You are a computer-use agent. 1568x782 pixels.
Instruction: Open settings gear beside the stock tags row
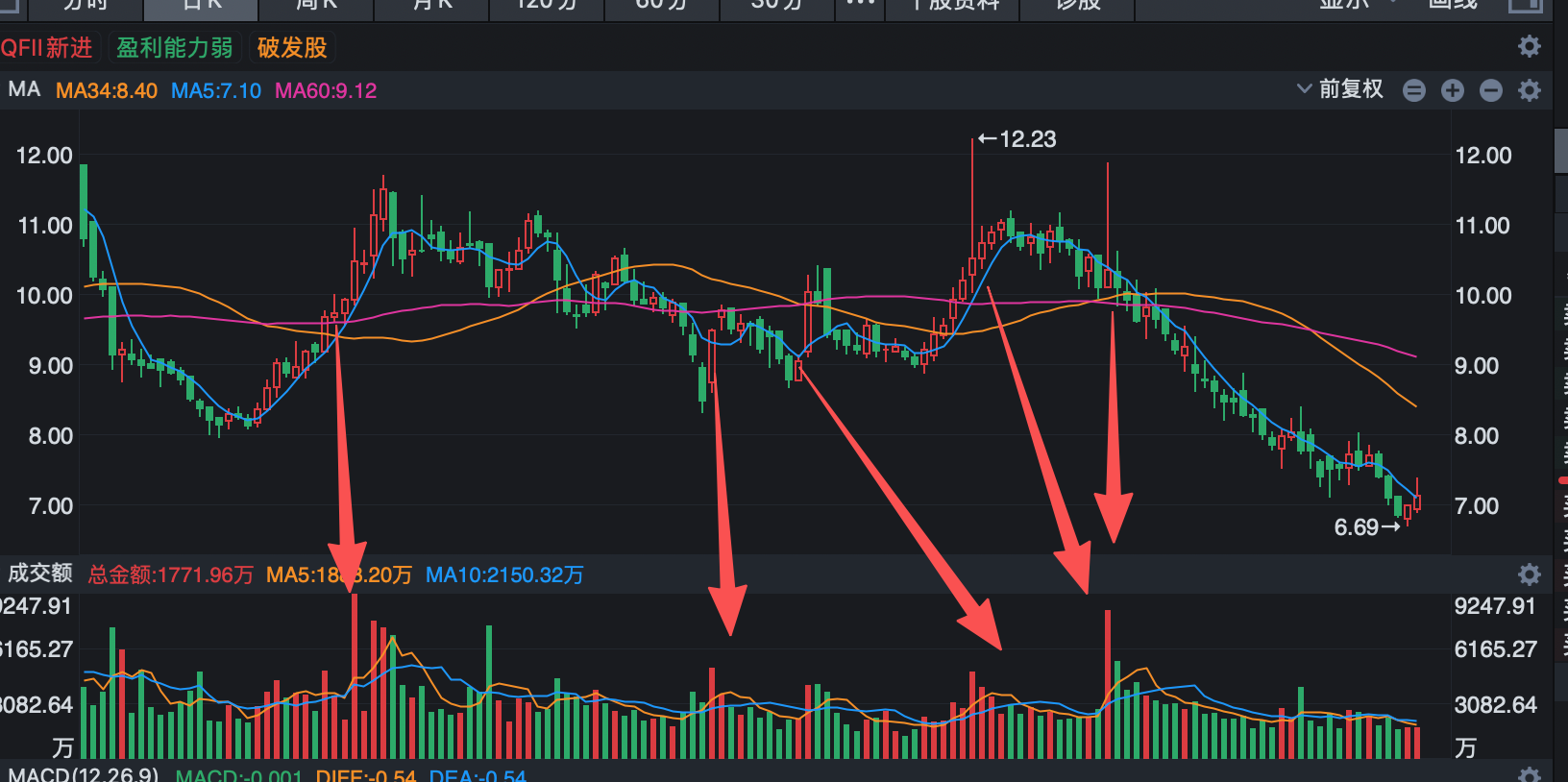[1529, 46]
